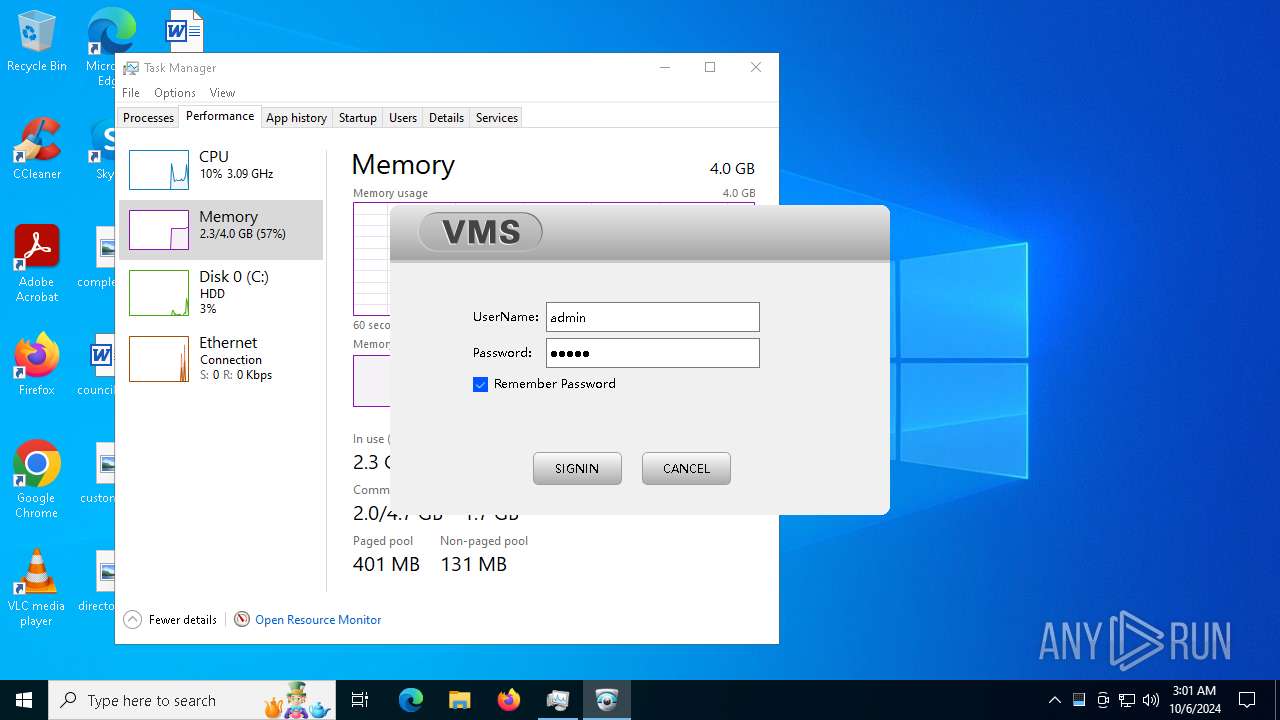
Task: Open File Explorer from the taskbar
Action: coord(459,700)
